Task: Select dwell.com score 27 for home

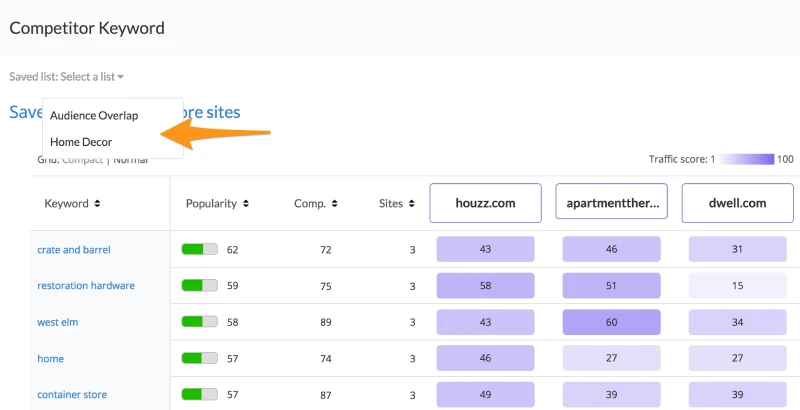Action: point(737,358)
